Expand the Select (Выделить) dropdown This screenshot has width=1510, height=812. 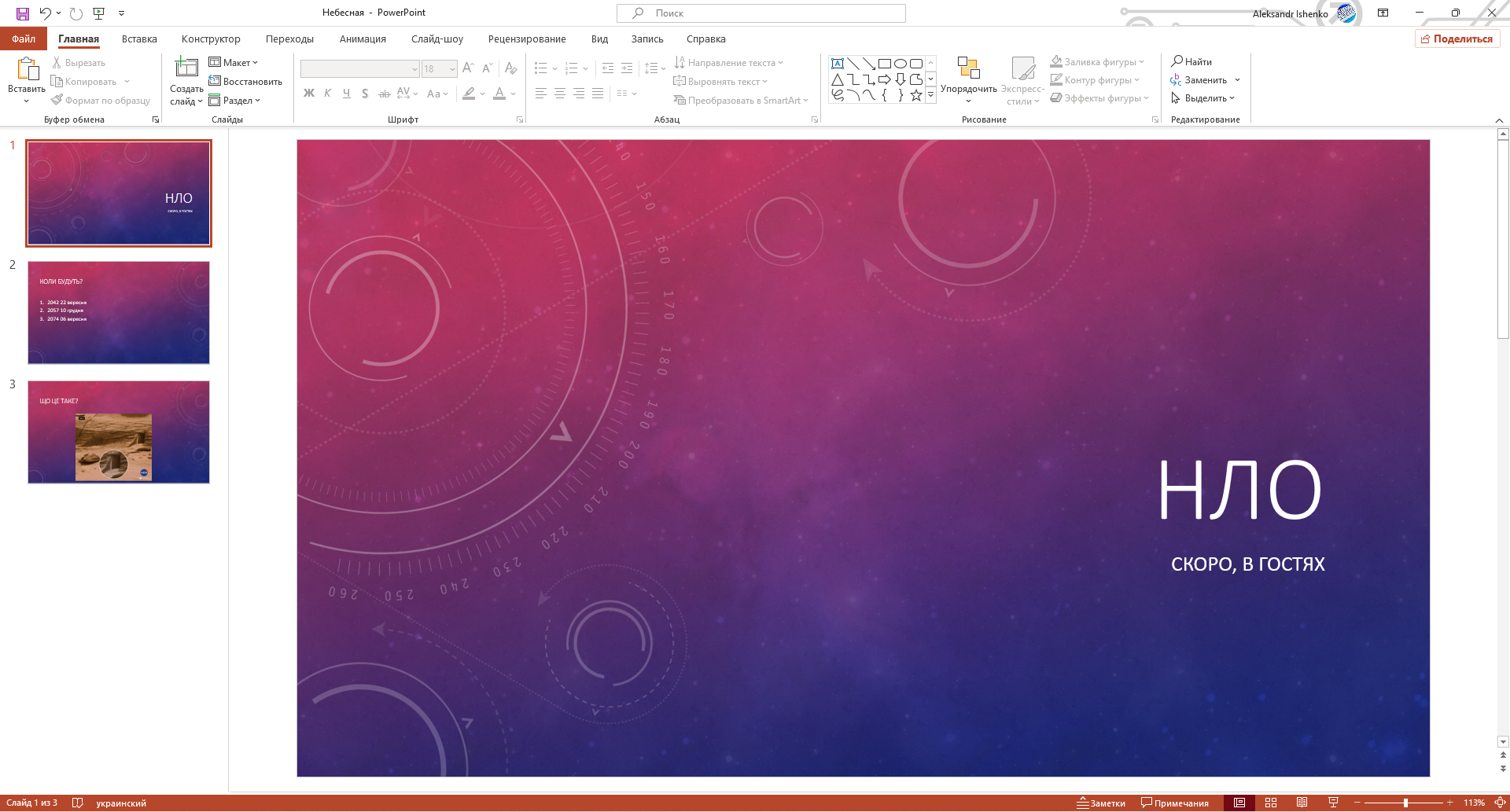click(x=1202, y=98)
